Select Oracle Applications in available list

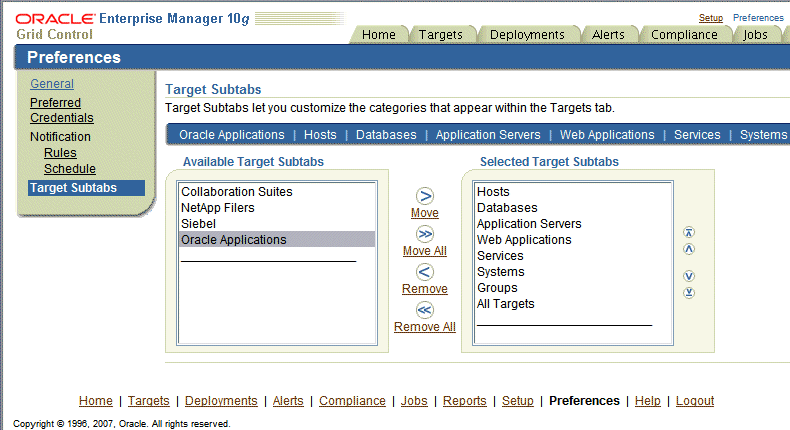click(277, 239)
